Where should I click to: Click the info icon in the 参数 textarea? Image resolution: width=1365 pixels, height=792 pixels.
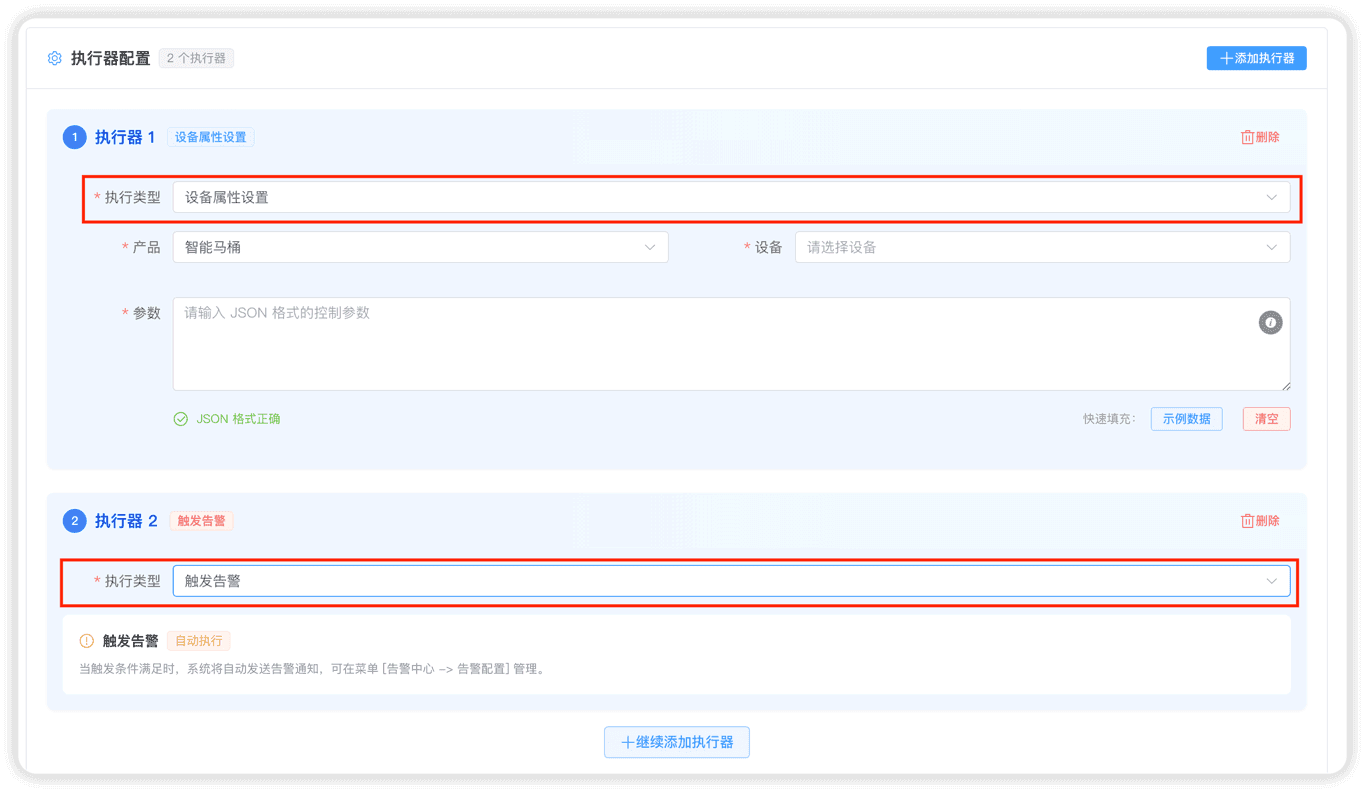pos(1270,323)
